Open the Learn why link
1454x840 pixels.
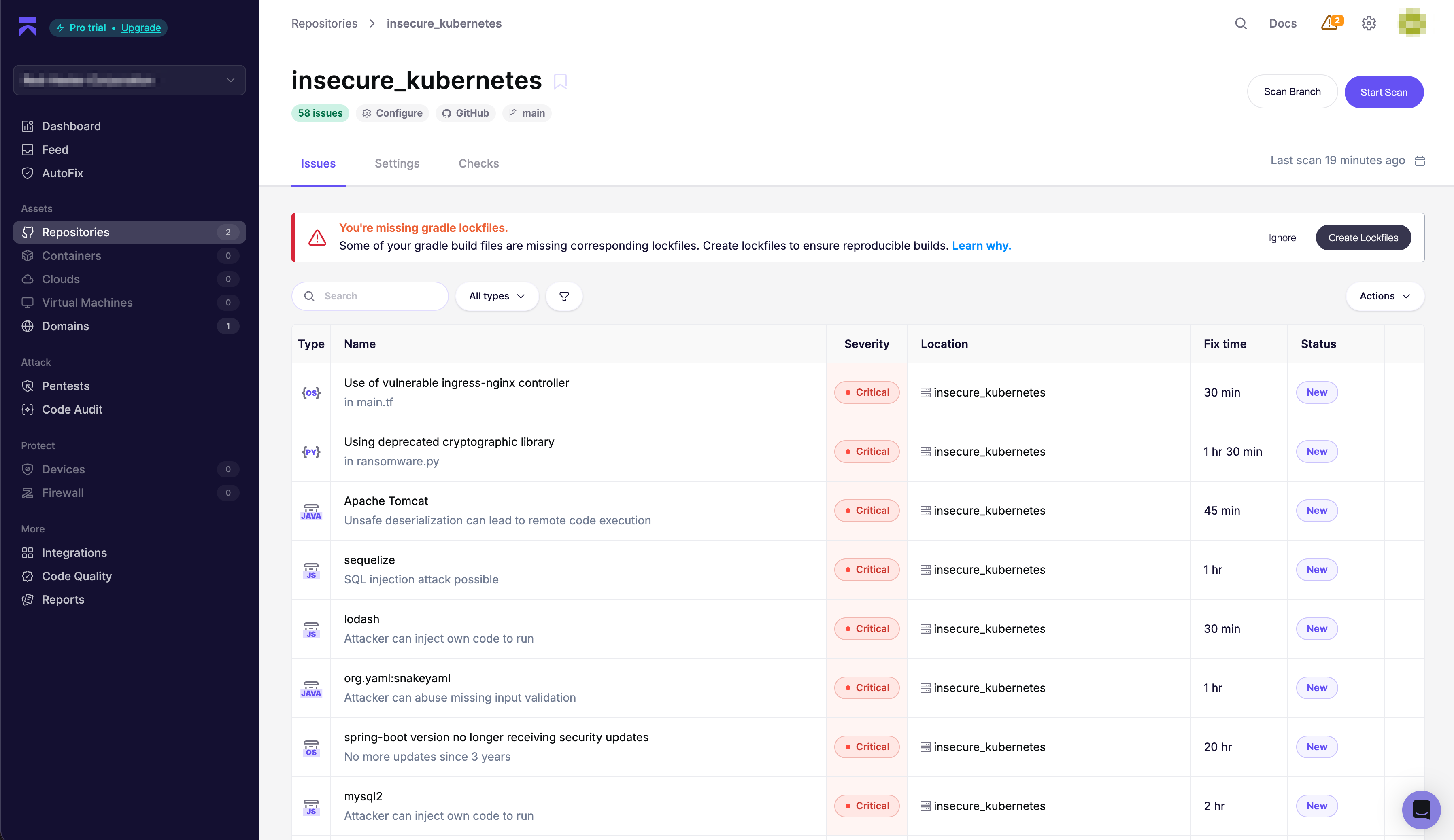pyautogui.click(x=981, y=246)
